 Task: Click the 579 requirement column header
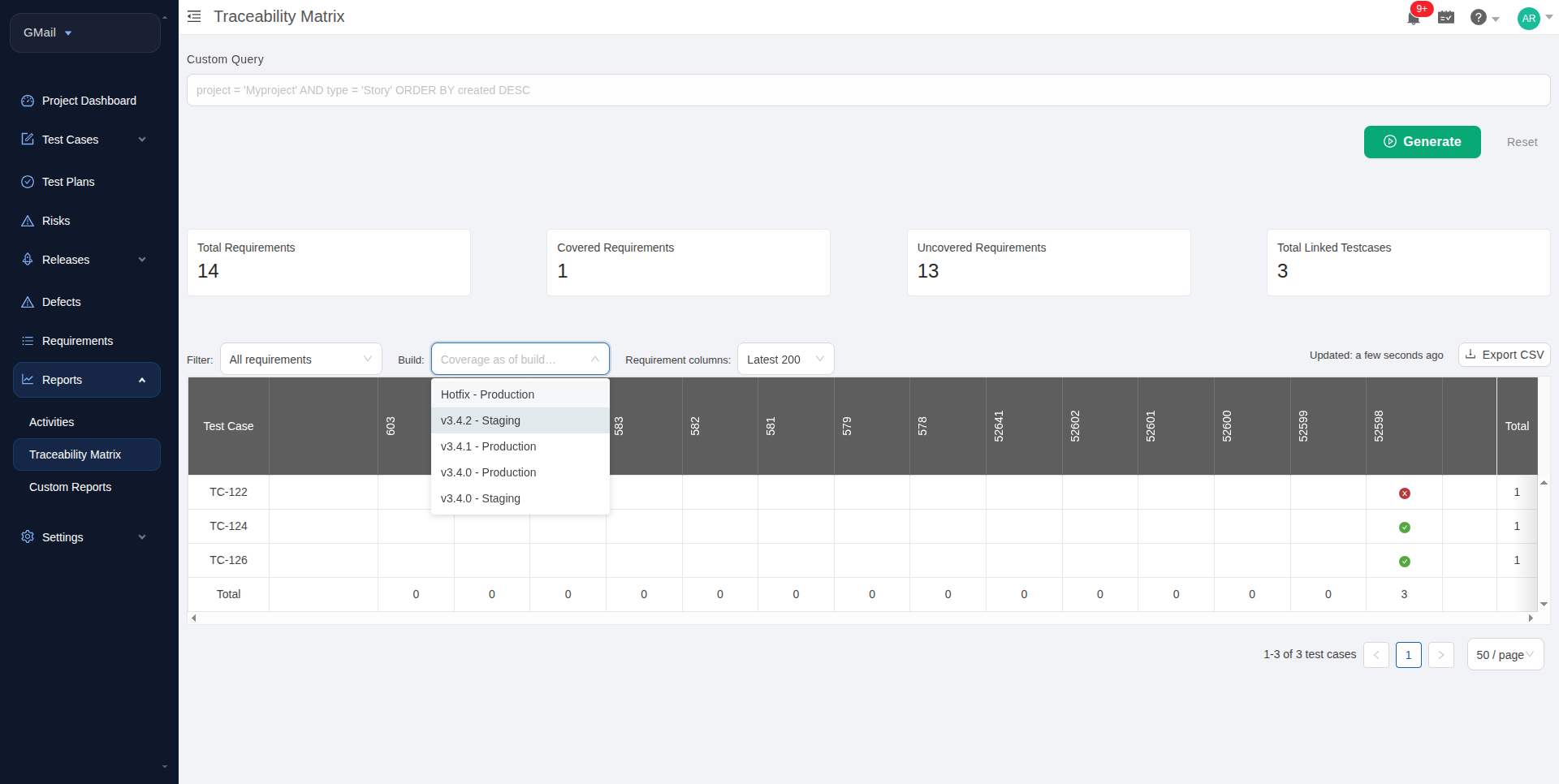click(x=872, y=426)
